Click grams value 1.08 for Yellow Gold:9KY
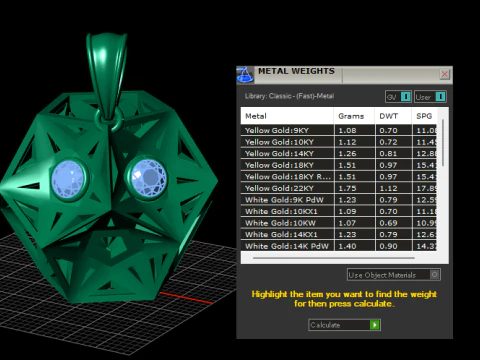The height and width of the screenshot is (360, 480). (347, 130)
